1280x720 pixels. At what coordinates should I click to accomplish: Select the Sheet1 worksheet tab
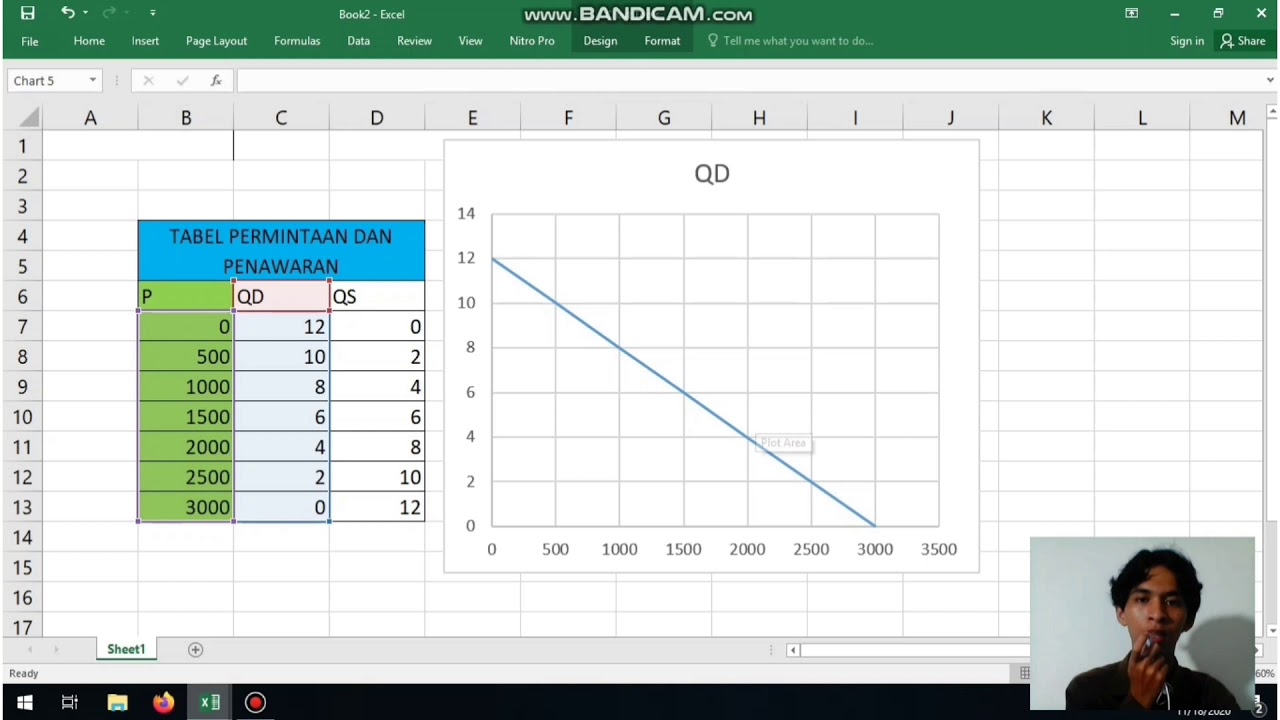(126, 650)
